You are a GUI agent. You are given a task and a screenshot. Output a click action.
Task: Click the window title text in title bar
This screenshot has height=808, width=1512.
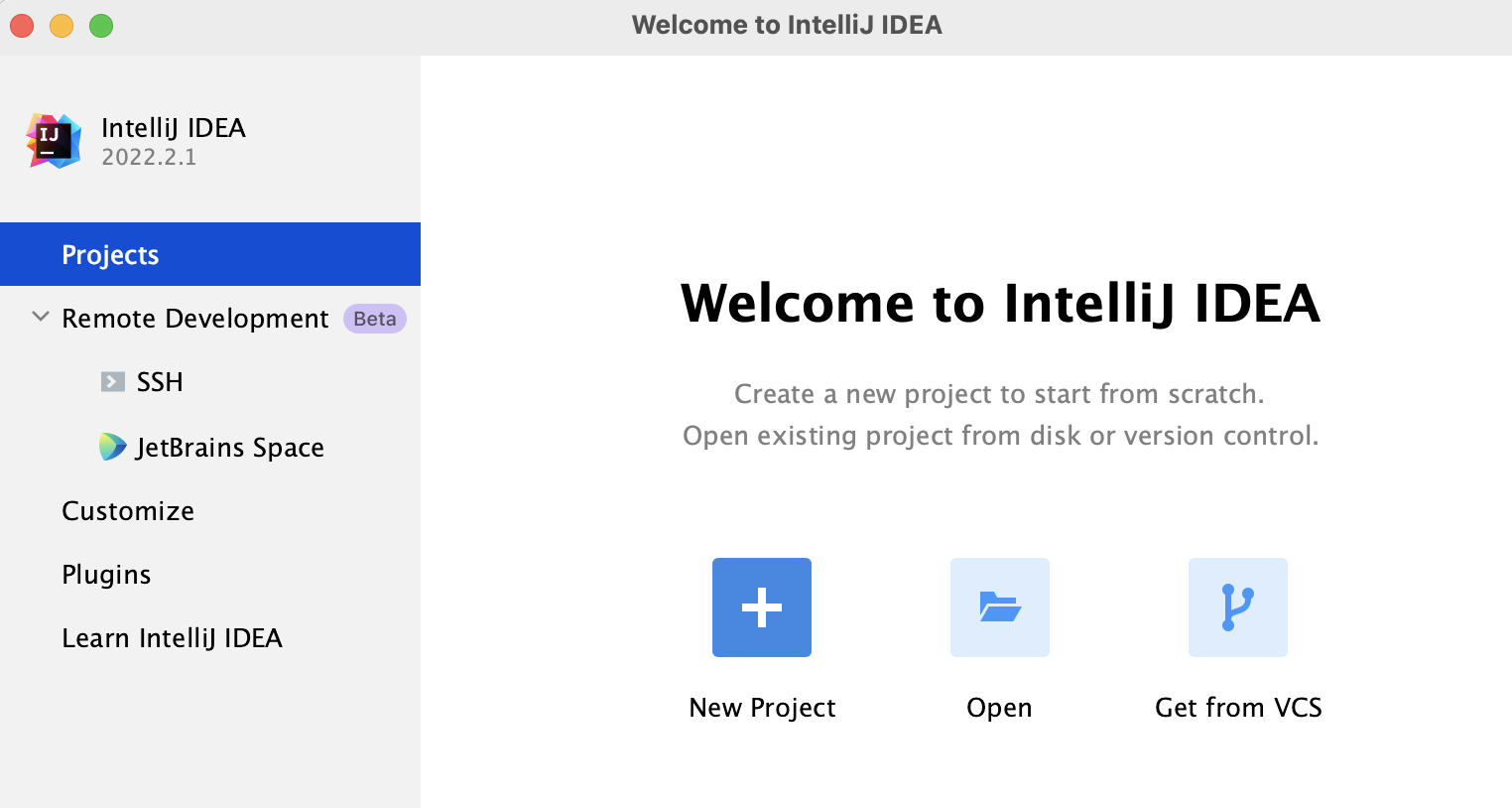coord(787,25)
